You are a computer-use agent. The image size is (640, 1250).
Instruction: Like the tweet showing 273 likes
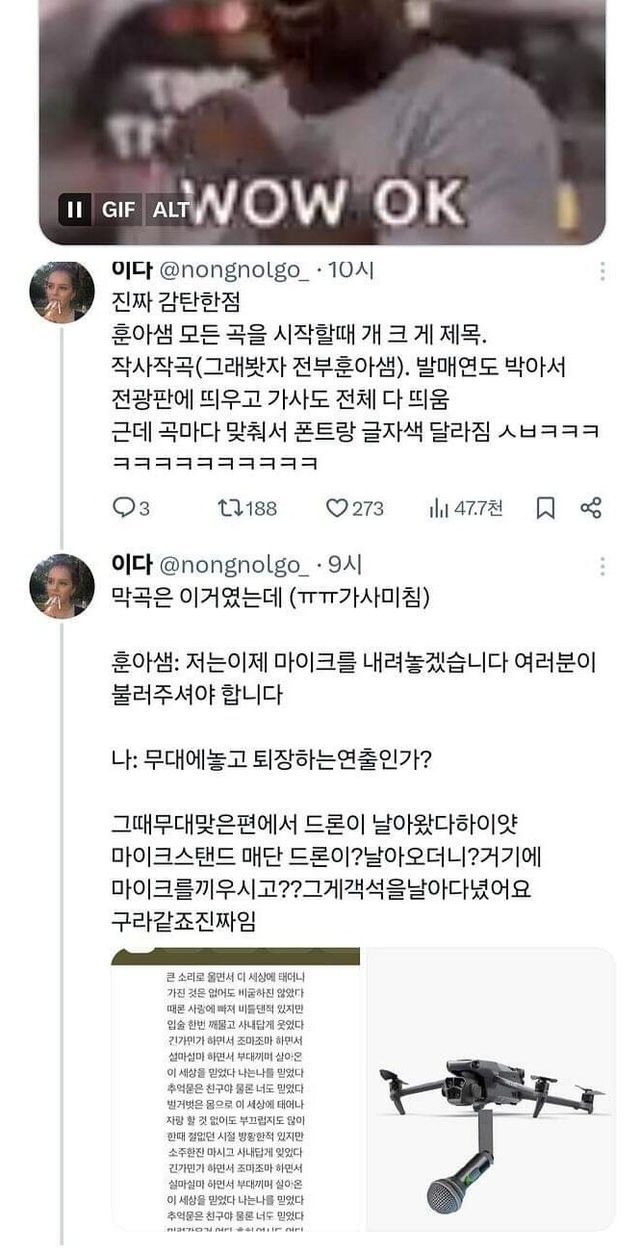pyautogui.click(x=337, y=508)
